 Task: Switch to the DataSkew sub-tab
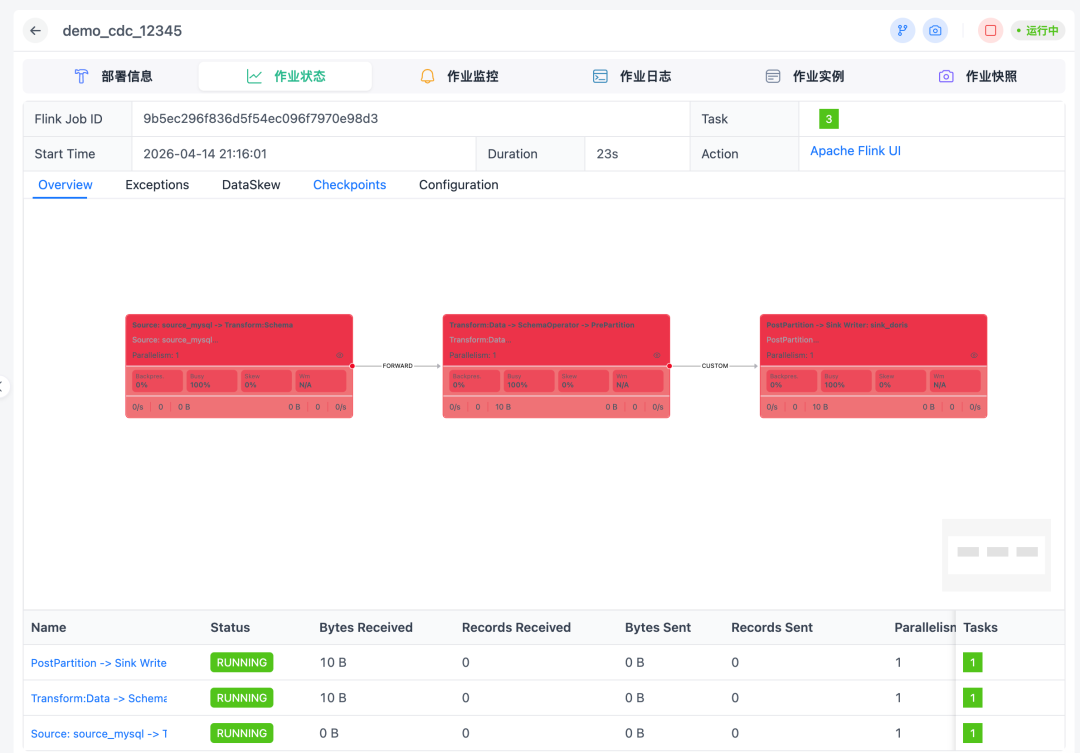tap(251, 185)
